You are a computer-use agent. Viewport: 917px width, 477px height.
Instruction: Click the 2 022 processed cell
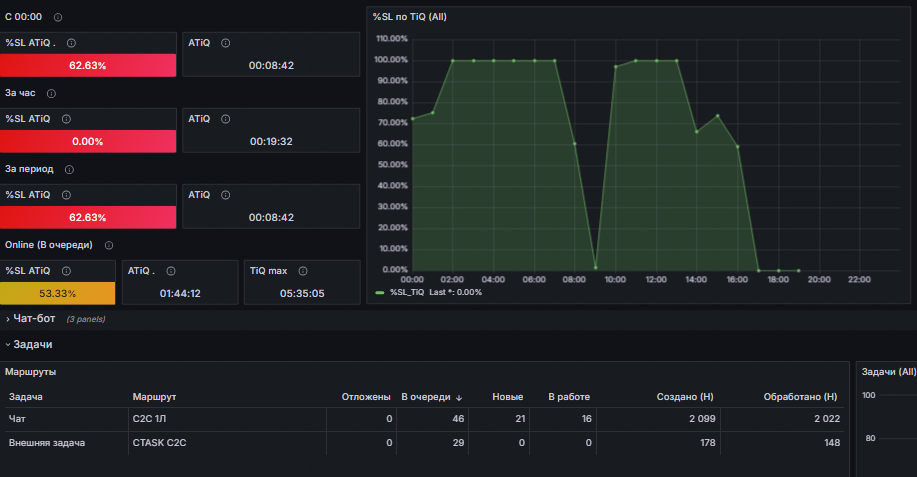827,419
